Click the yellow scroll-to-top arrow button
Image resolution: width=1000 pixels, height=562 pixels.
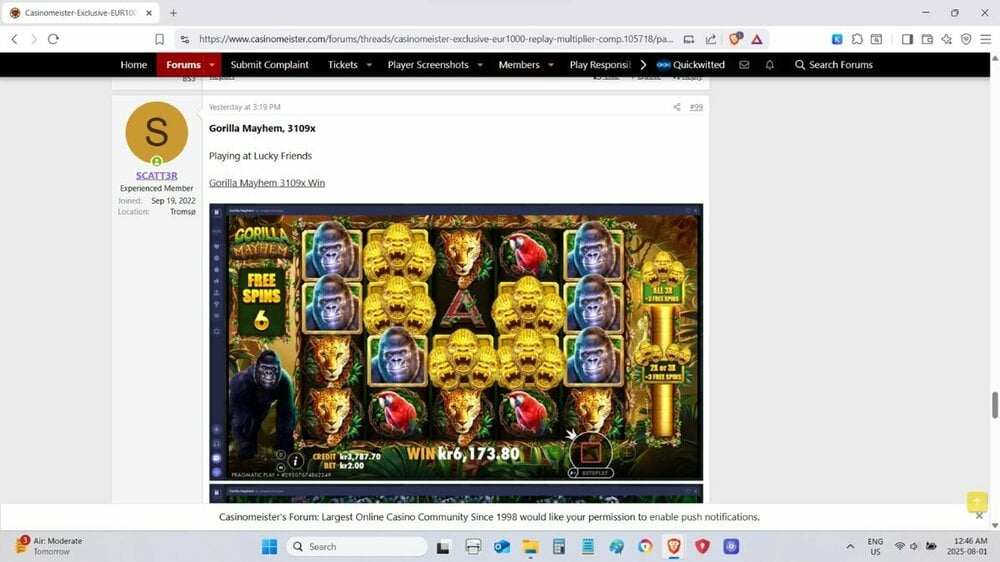click(977, 501)
